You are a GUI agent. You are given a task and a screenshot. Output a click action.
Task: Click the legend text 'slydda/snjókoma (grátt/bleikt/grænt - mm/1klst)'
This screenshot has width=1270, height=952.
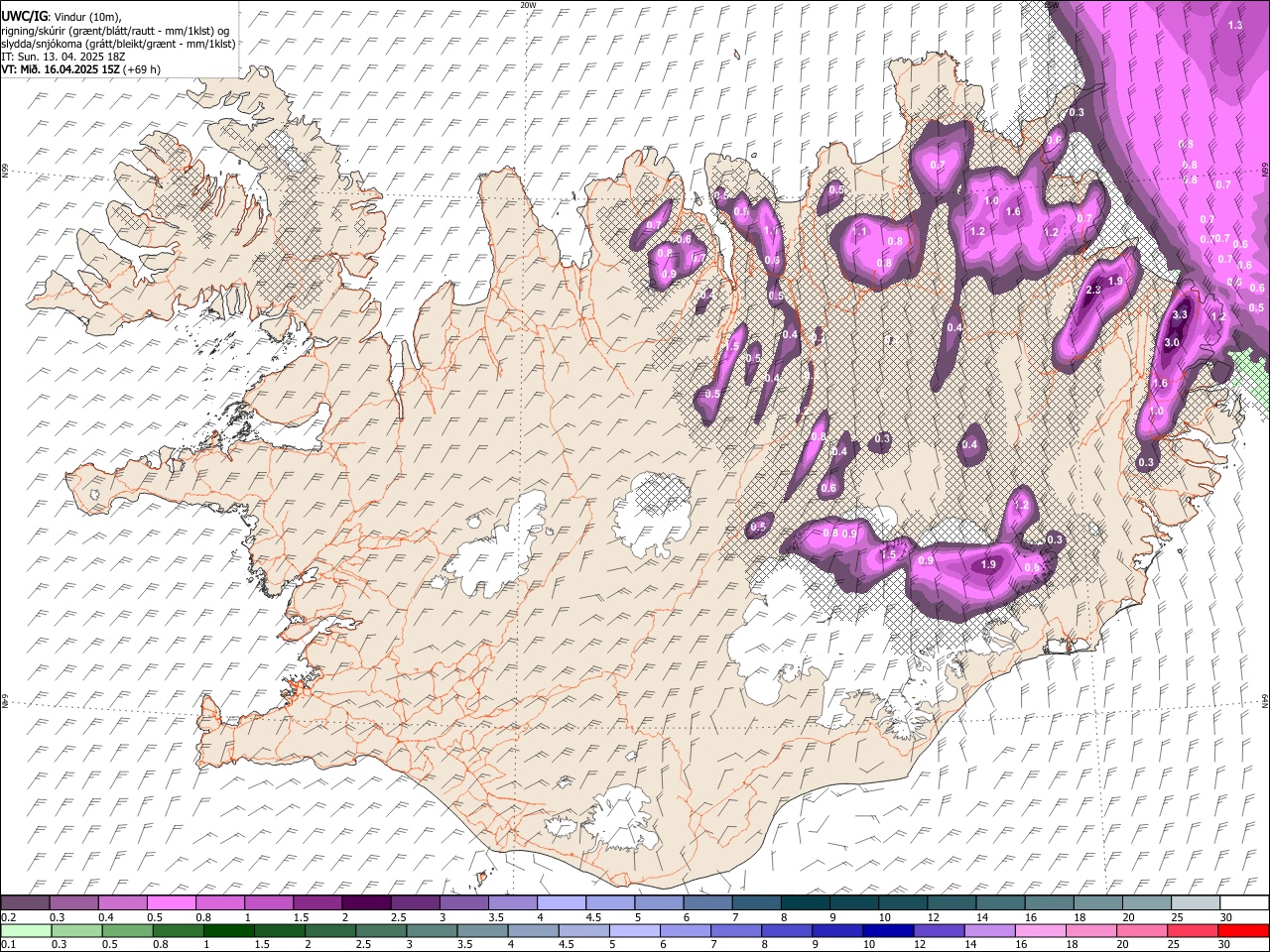[x=118, y=44]
